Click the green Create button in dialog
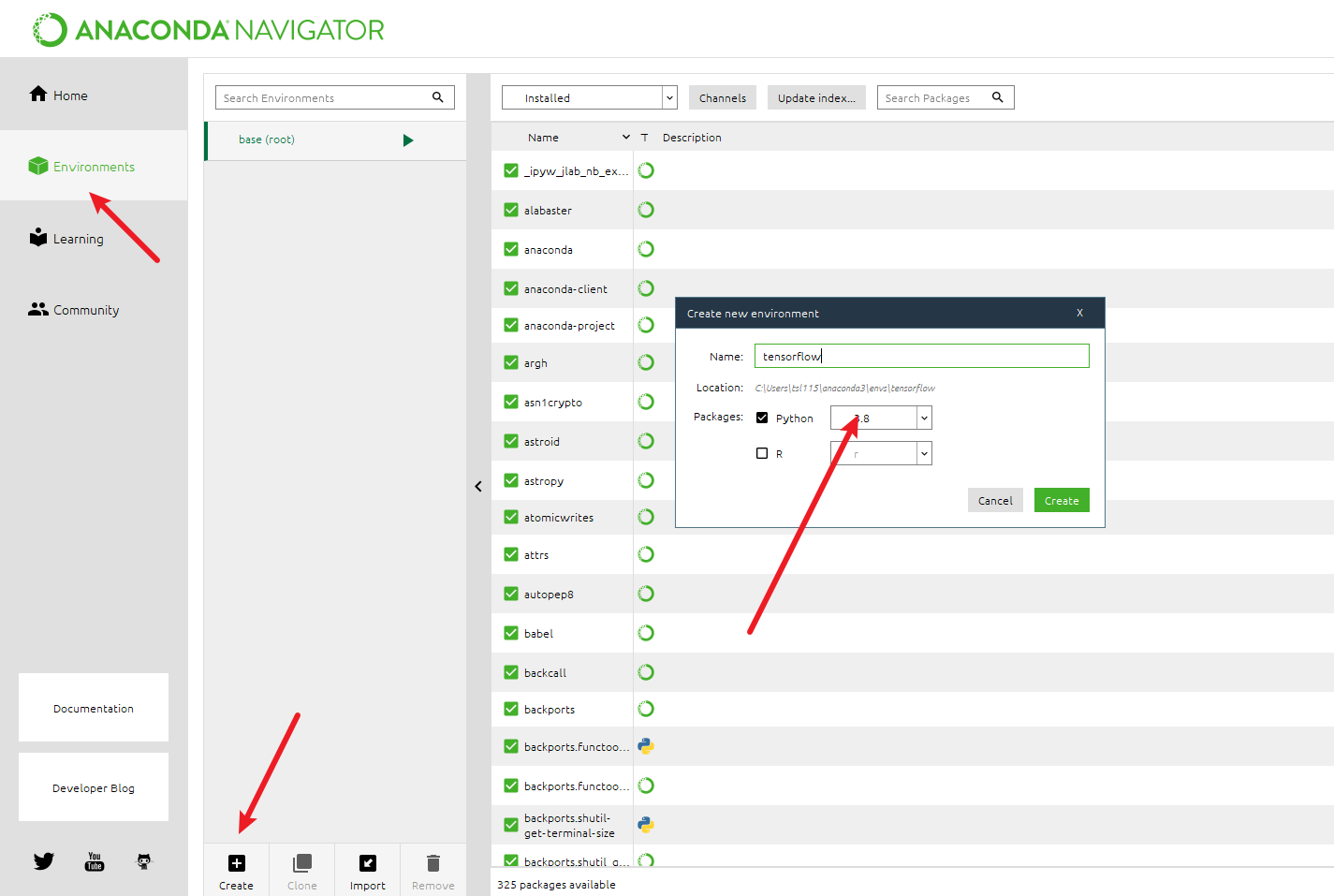Screen dimensions: 1334x896 (1062, 500)
